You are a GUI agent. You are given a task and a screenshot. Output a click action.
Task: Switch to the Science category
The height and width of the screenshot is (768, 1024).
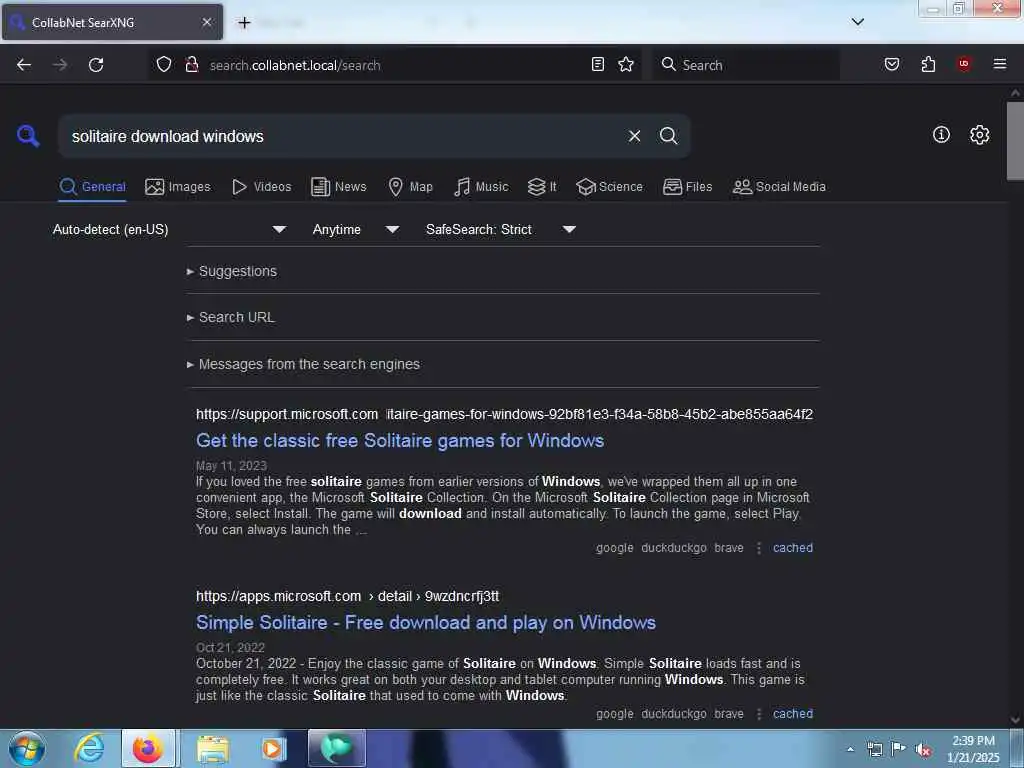point(609,187)
